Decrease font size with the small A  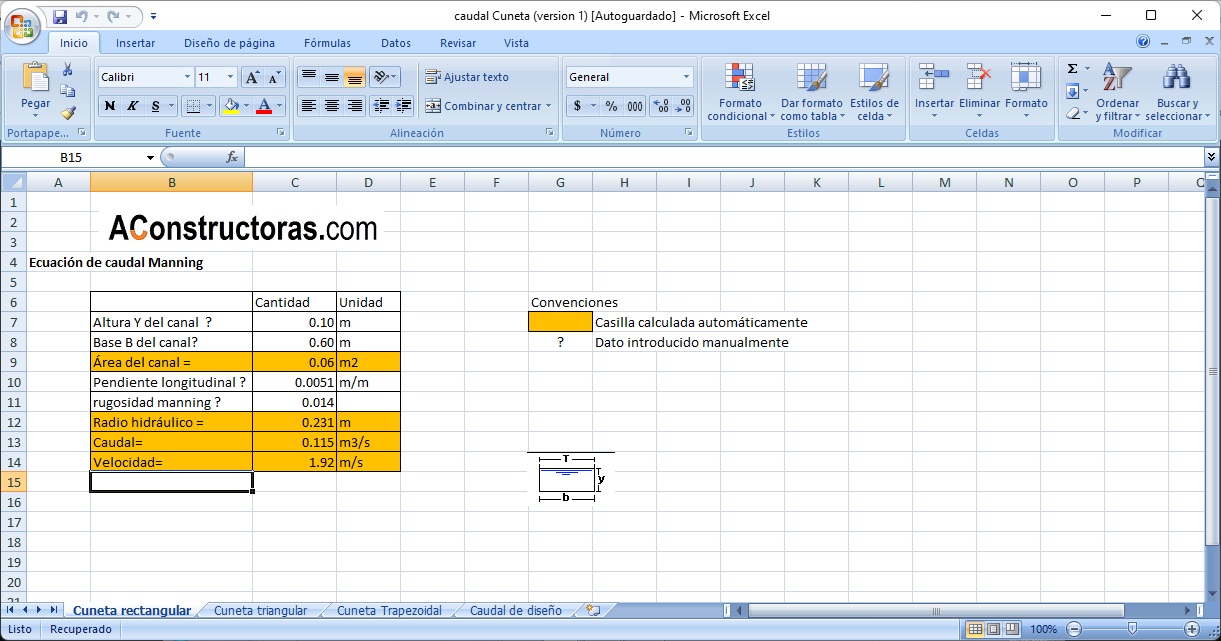[x=274, y=77]
